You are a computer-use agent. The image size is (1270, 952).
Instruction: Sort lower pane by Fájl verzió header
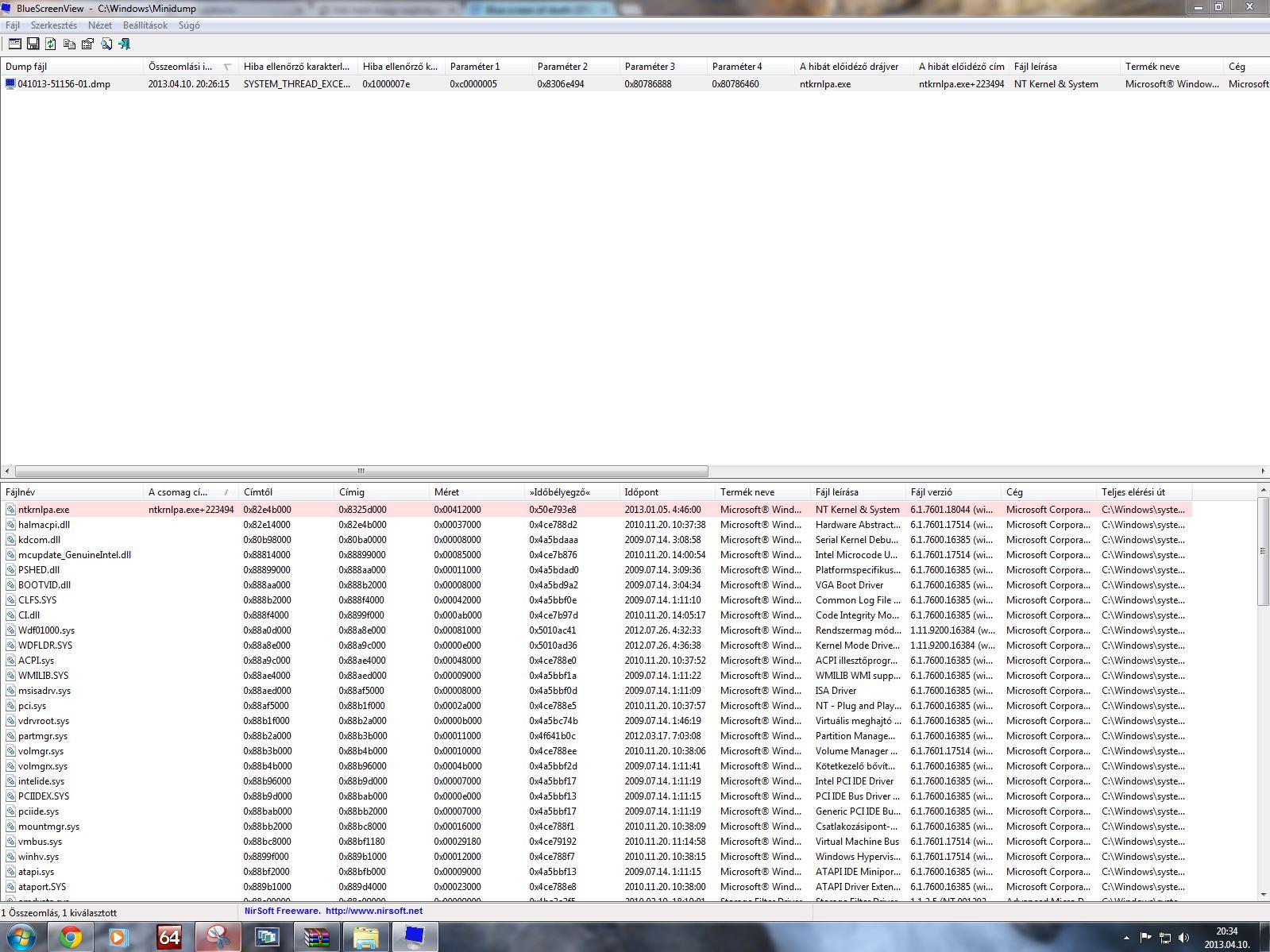click(x=953, y=492)
